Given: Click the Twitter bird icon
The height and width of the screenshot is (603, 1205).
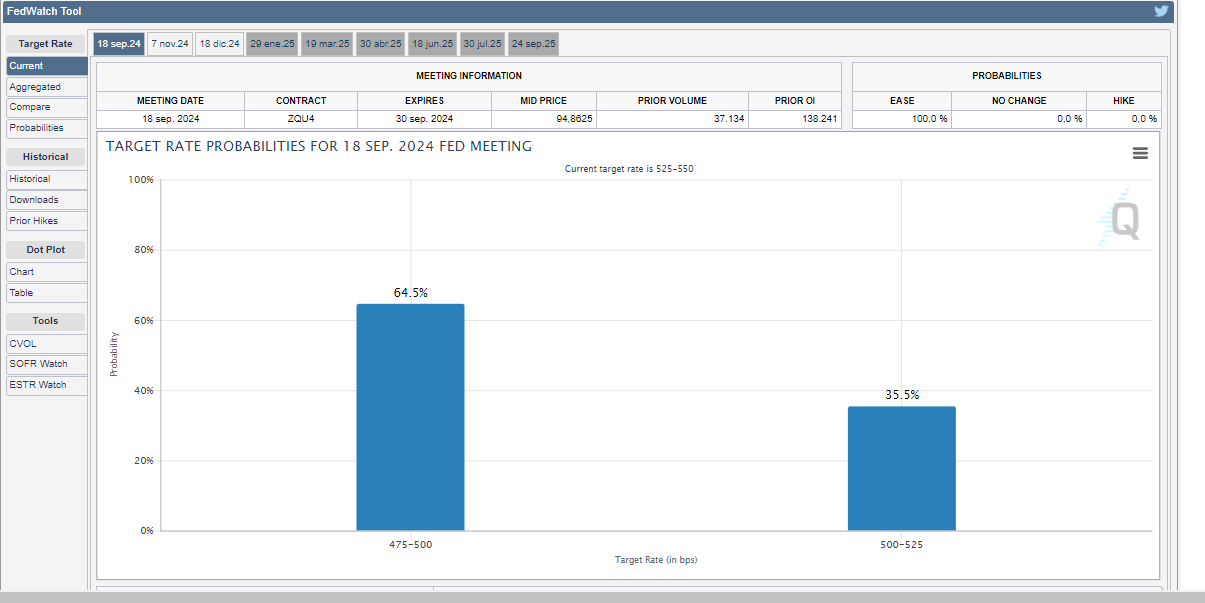Looking at the screenshot, I should tap(1161, 11).
